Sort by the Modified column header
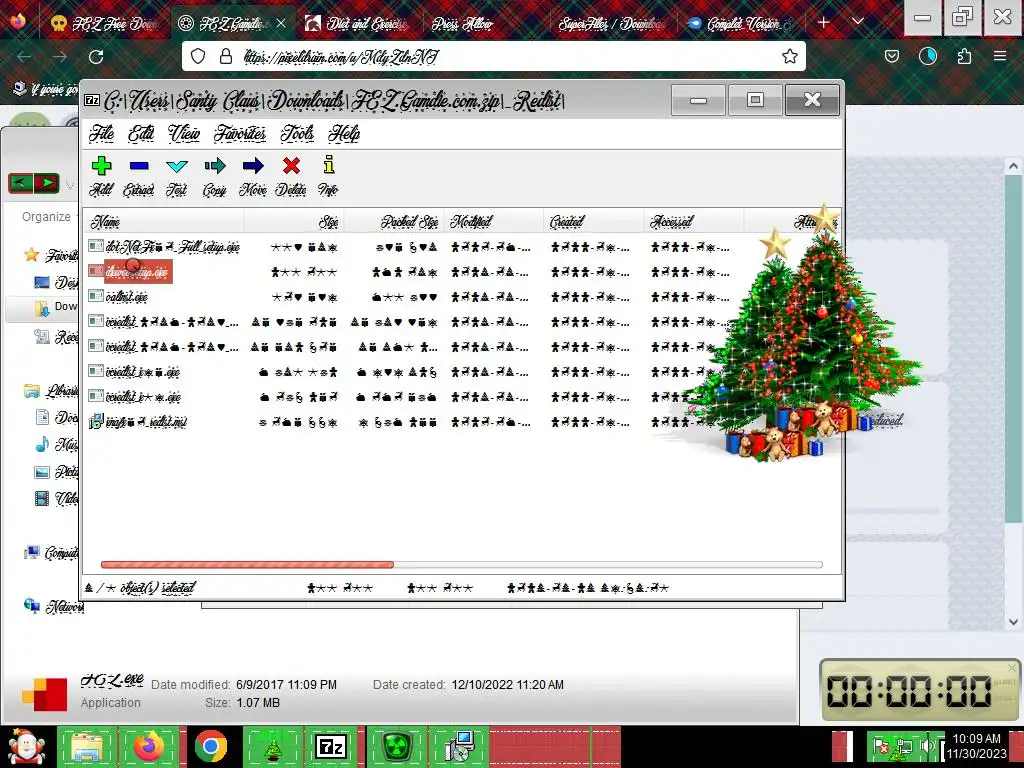1024x768 pixels. pyautogui.click(x=493, y=222)
